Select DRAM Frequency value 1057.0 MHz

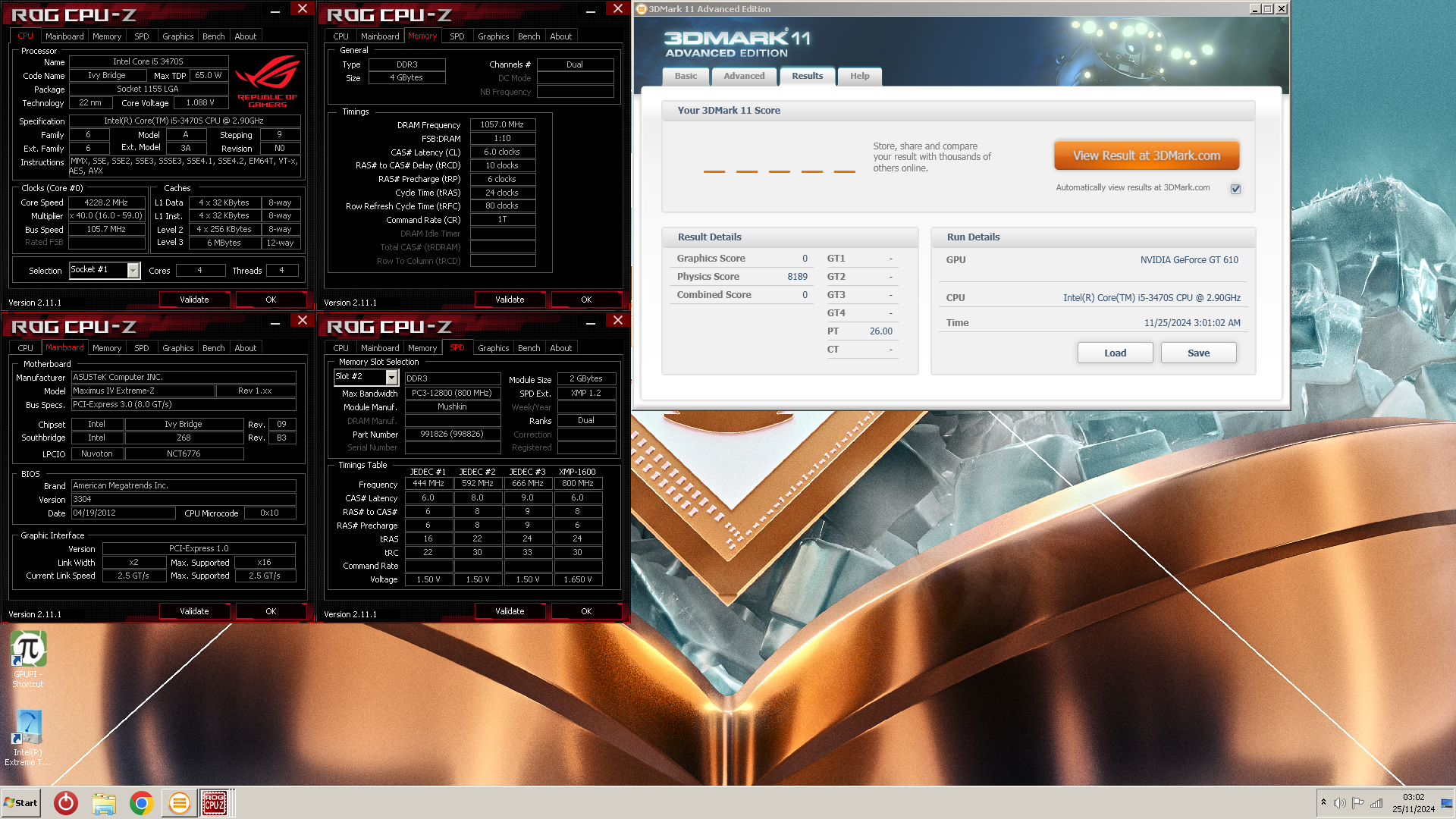tap(502, 124)
